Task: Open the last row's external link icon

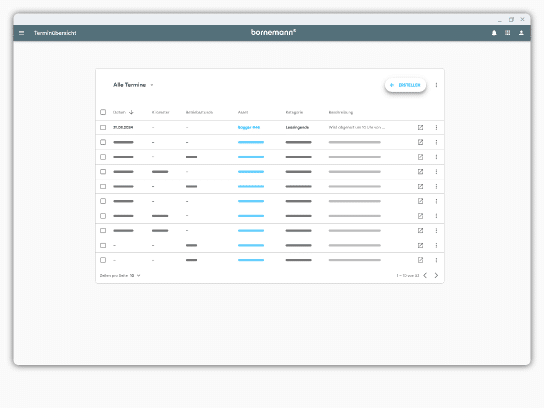Action: coord(420,260)
